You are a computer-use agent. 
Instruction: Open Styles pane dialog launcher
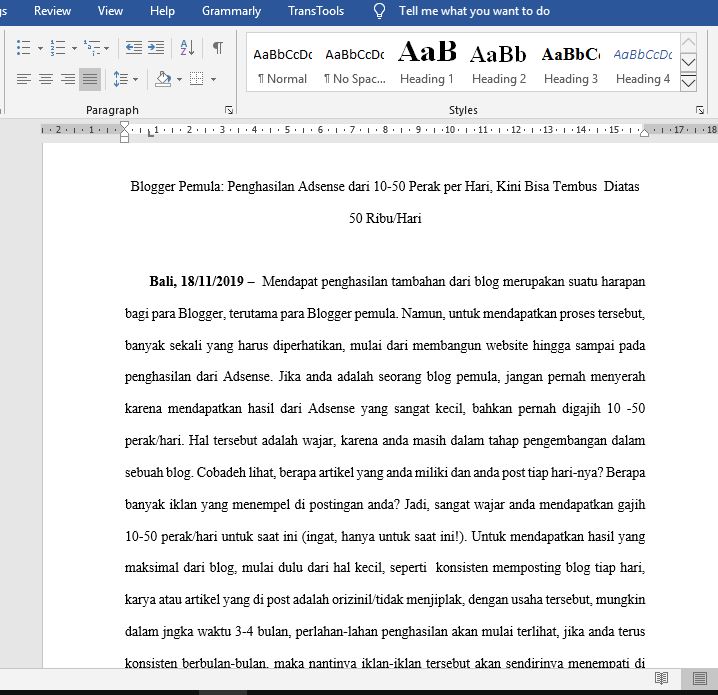tap(700, 110)
